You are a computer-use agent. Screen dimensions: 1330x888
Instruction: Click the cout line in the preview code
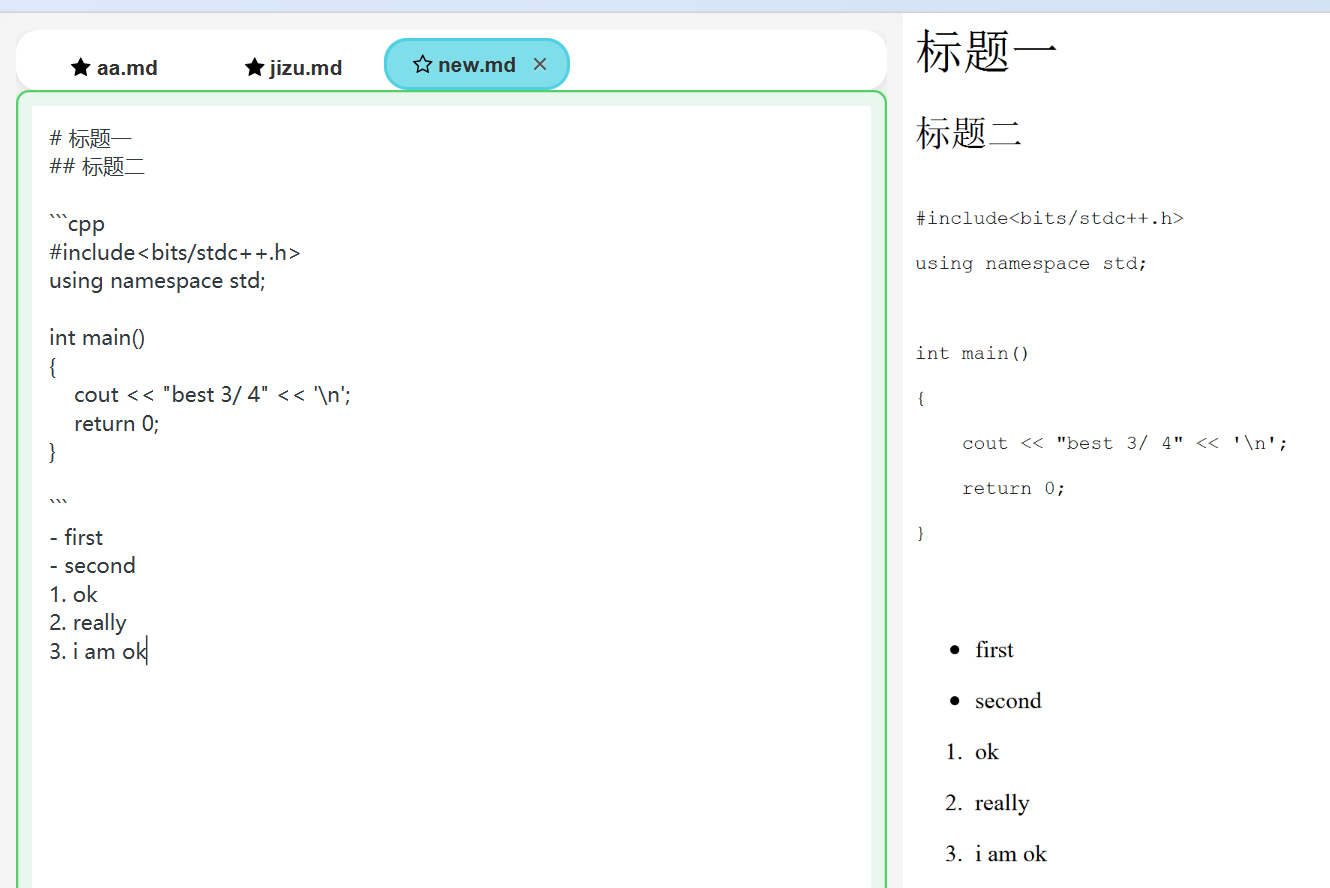click(1125, 443)
